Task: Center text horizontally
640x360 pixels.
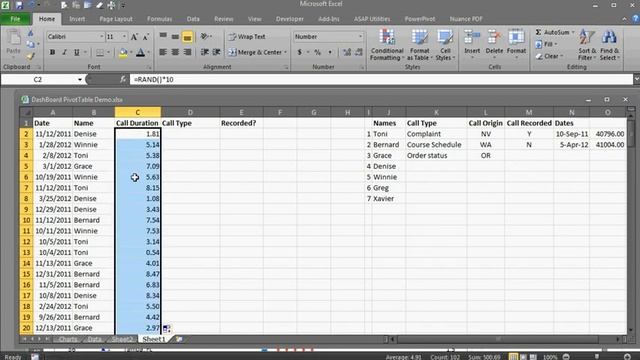Action: click(x=175, y=52)
